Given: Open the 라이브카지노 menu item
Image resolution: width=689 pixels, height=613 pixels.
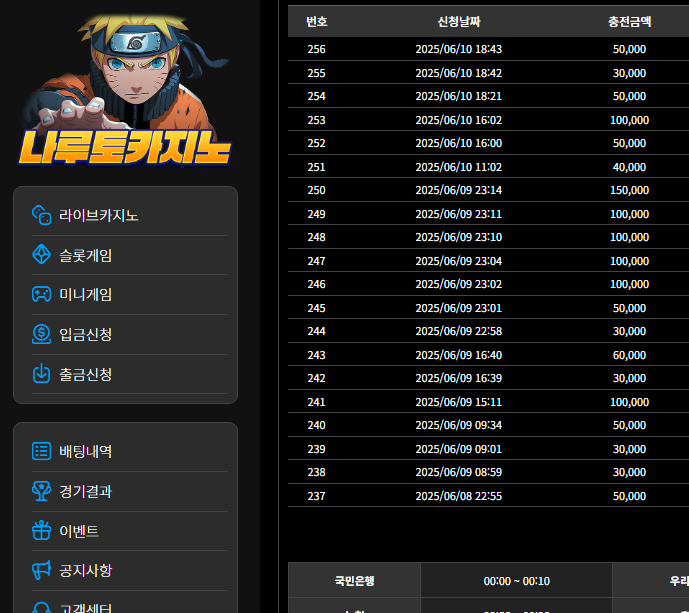Looking at the screenshot, I should point(98,215).
